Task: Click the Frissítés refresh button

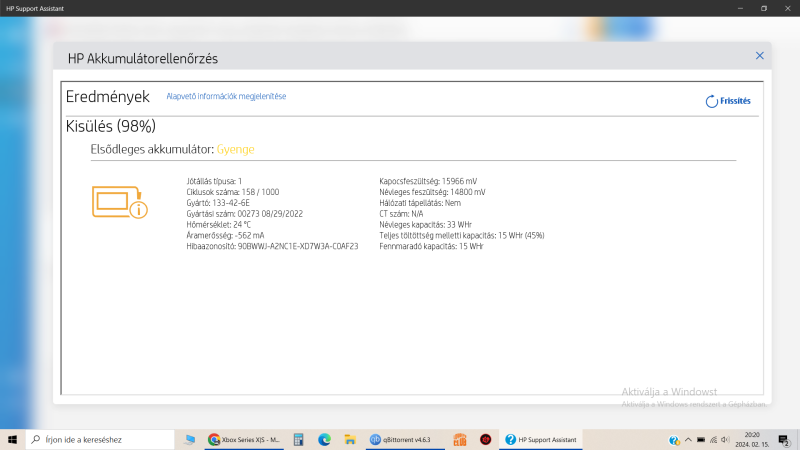Action: tap(728, 101)
